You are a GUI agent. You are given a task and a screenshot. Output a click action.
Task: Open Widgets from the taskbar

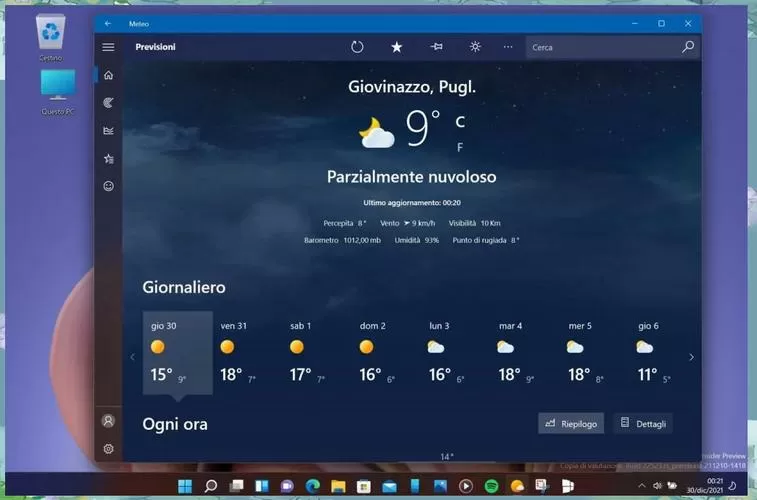[262, 486]
